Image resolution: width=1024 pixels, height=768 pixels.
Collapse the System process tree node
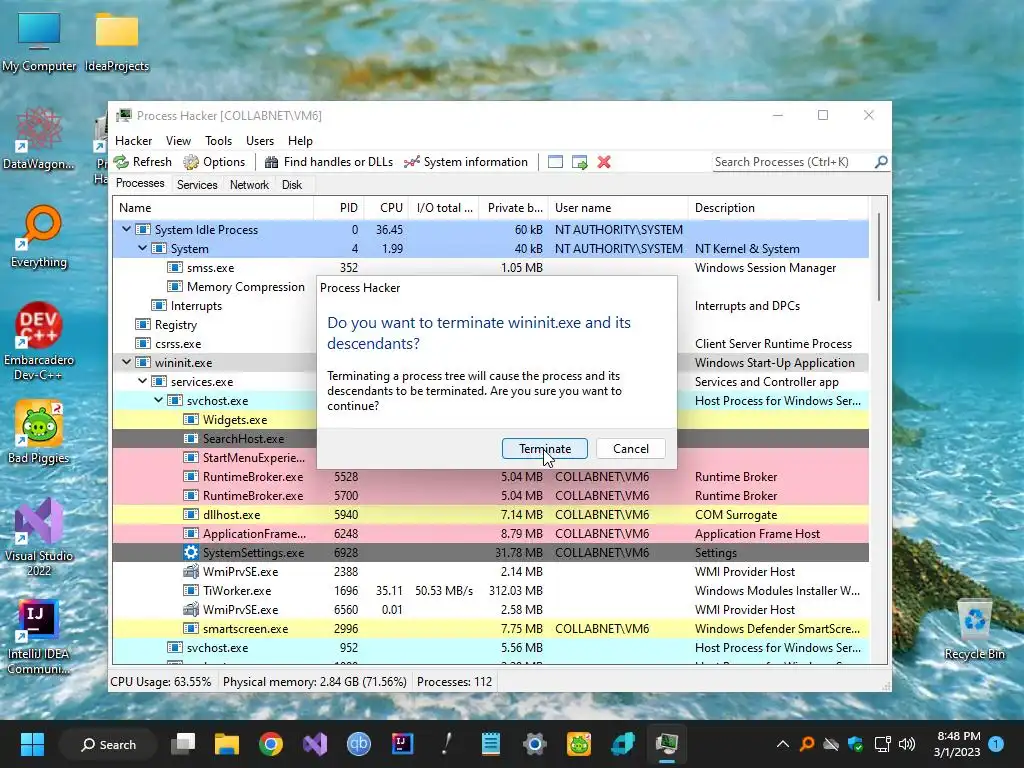[x=142, y=248]
